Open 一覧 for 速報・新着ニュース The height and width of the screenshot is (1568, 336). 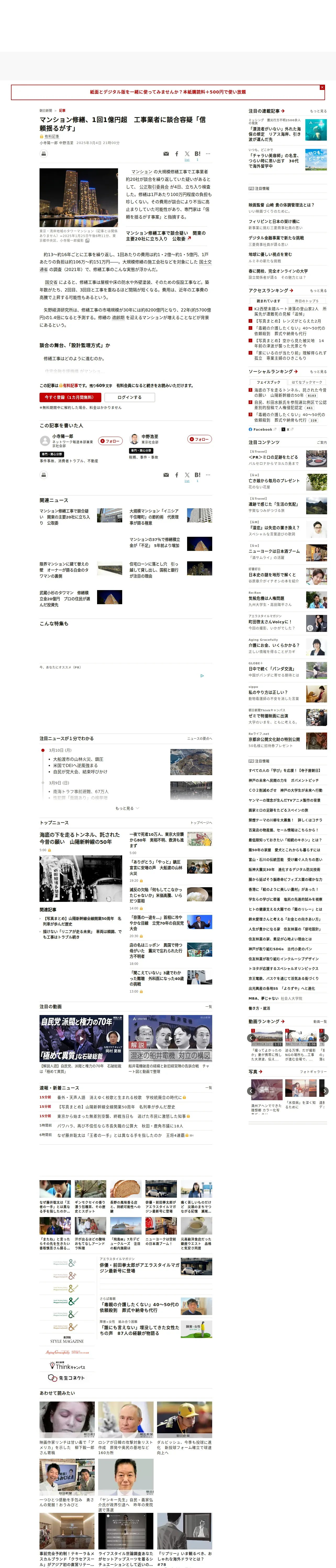[x=209, y=1087]
